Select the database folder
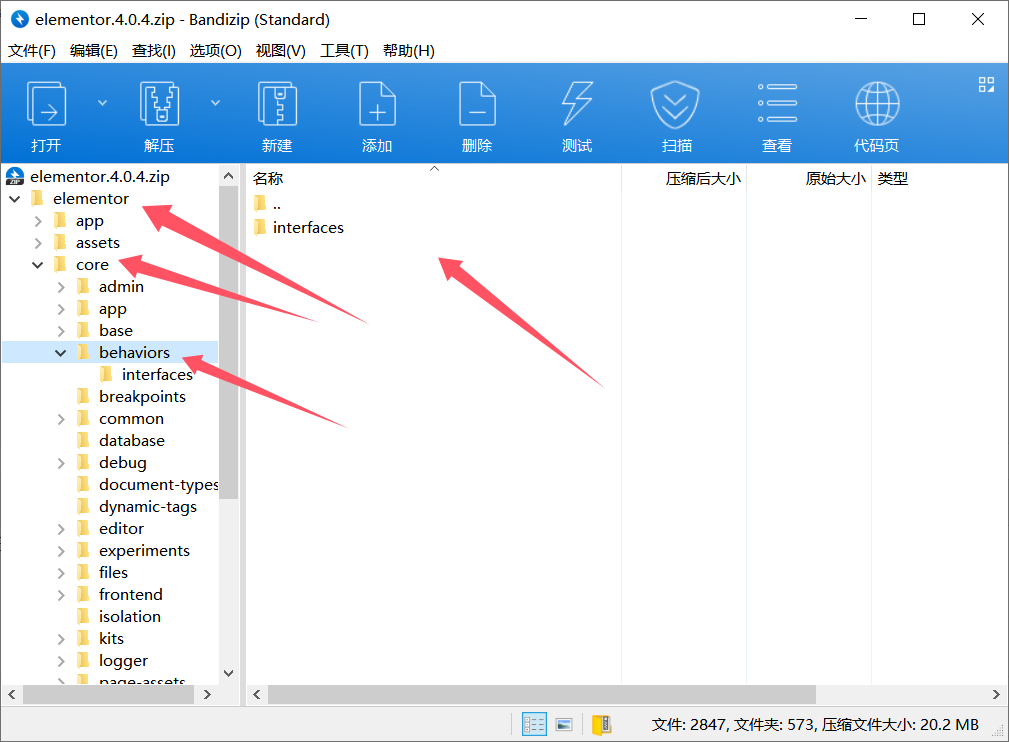This screenshot has width=1009, height=742. pyautogui.click(x=132, y=441)
